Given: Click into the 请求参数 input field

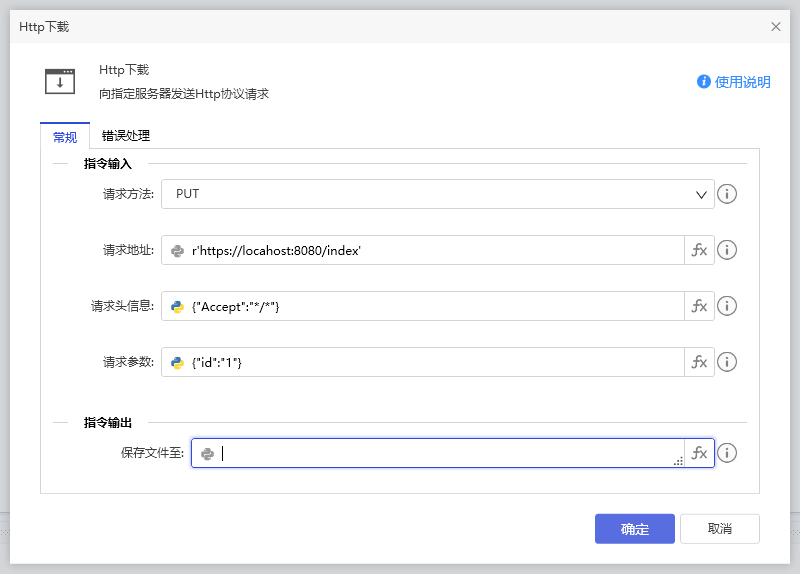Looking at the screenshot, I should [x=435, y=362].
